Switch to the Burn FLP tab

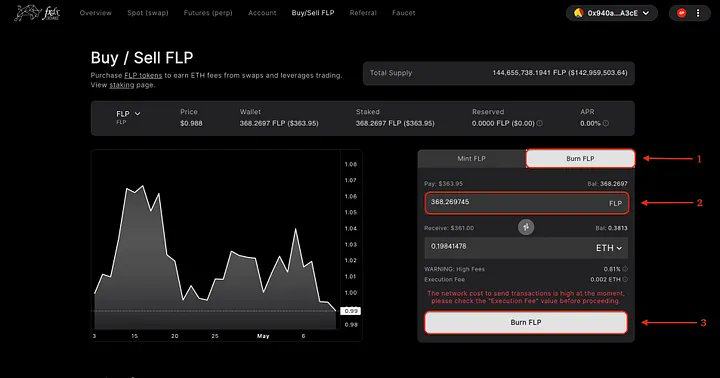click(580, 158)
